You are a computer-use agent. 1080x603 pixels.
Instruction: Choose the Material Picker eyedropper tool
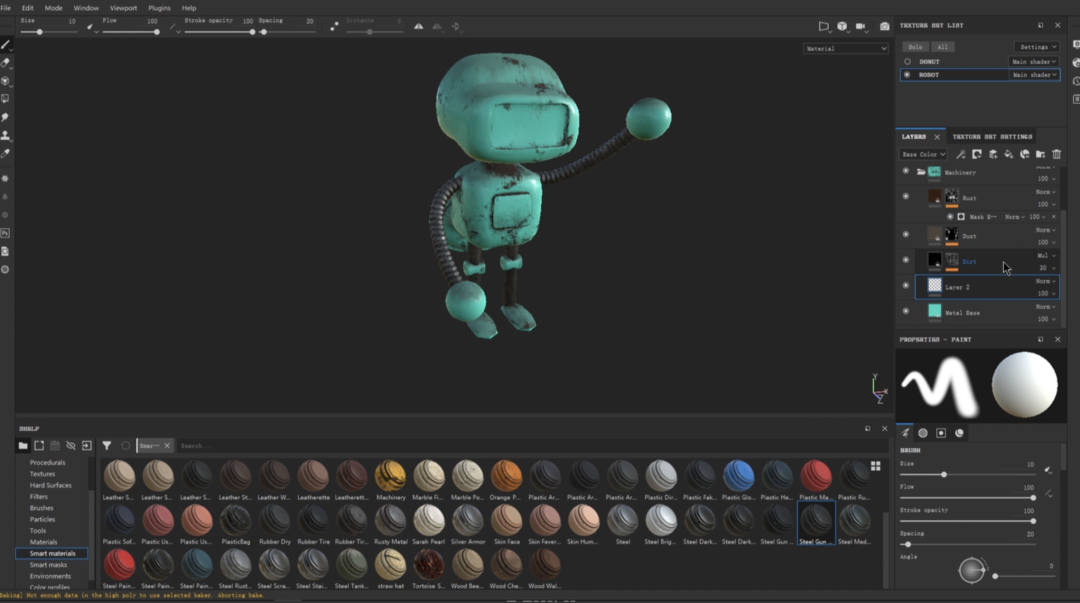(6, 153)
